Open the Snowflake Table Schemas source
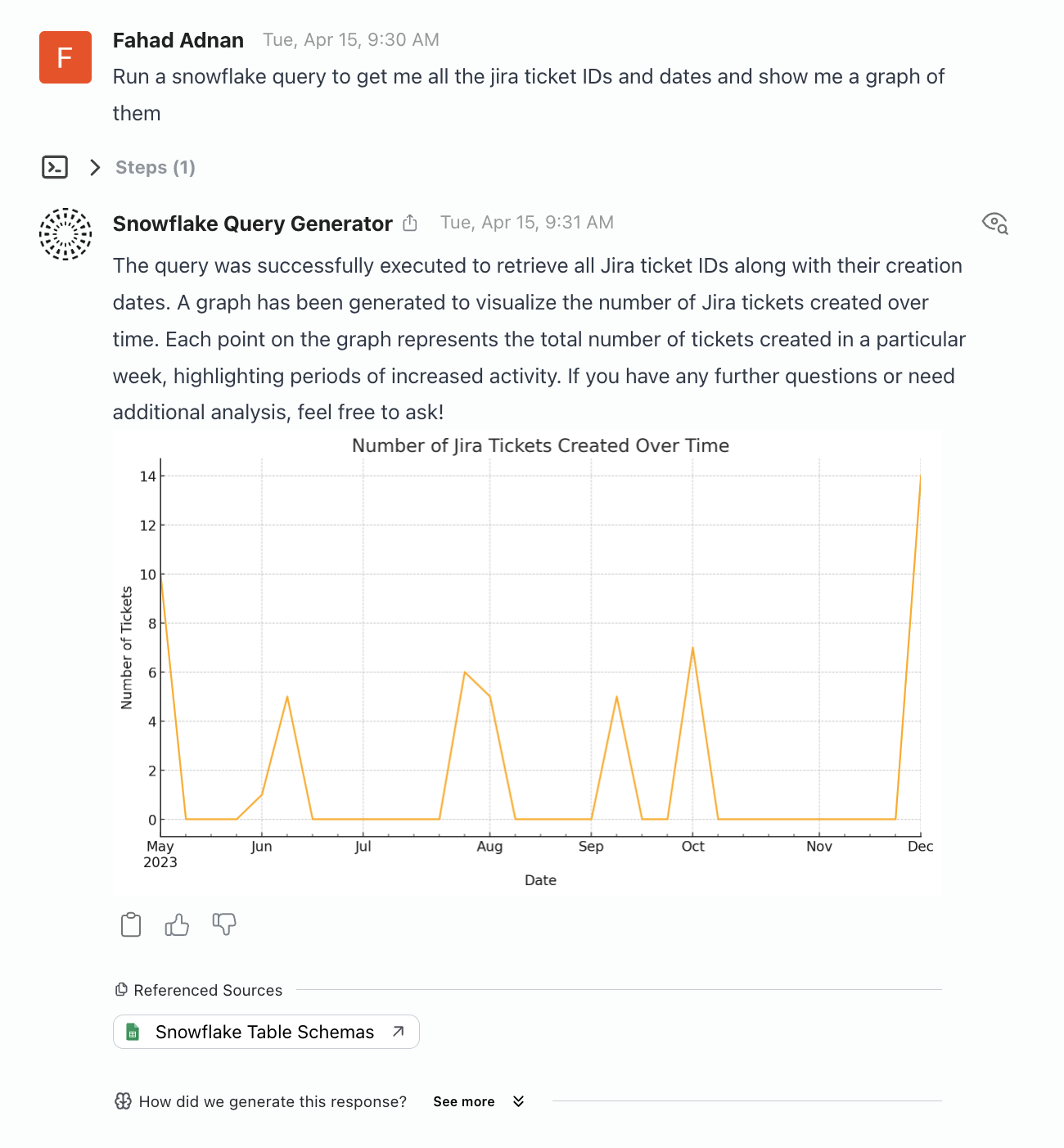The width and height of the screenshot is (1064, 1148). [x=264, y=1032]
